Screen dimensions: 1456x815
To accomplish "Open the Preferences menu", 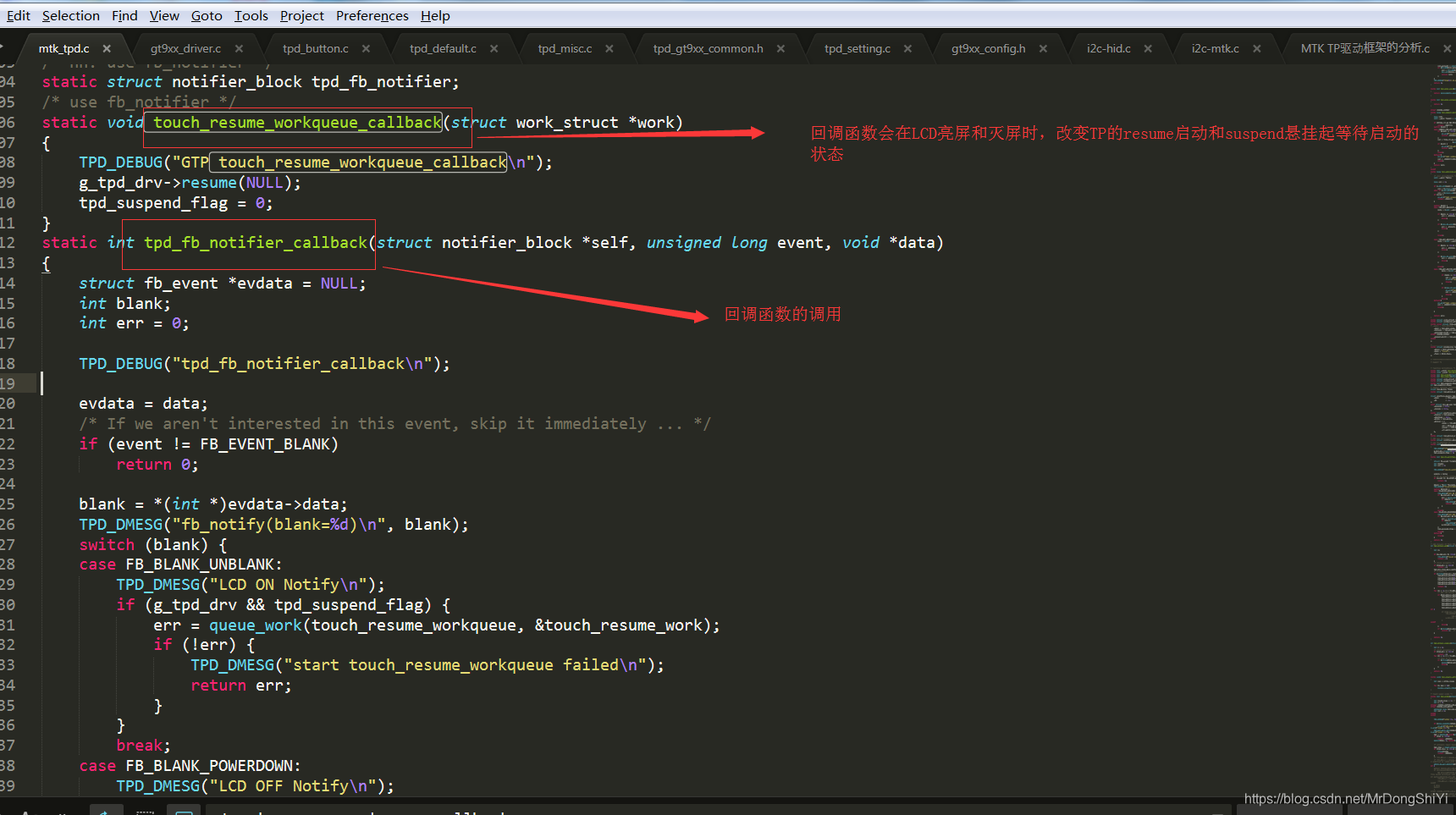I will 372,16.
